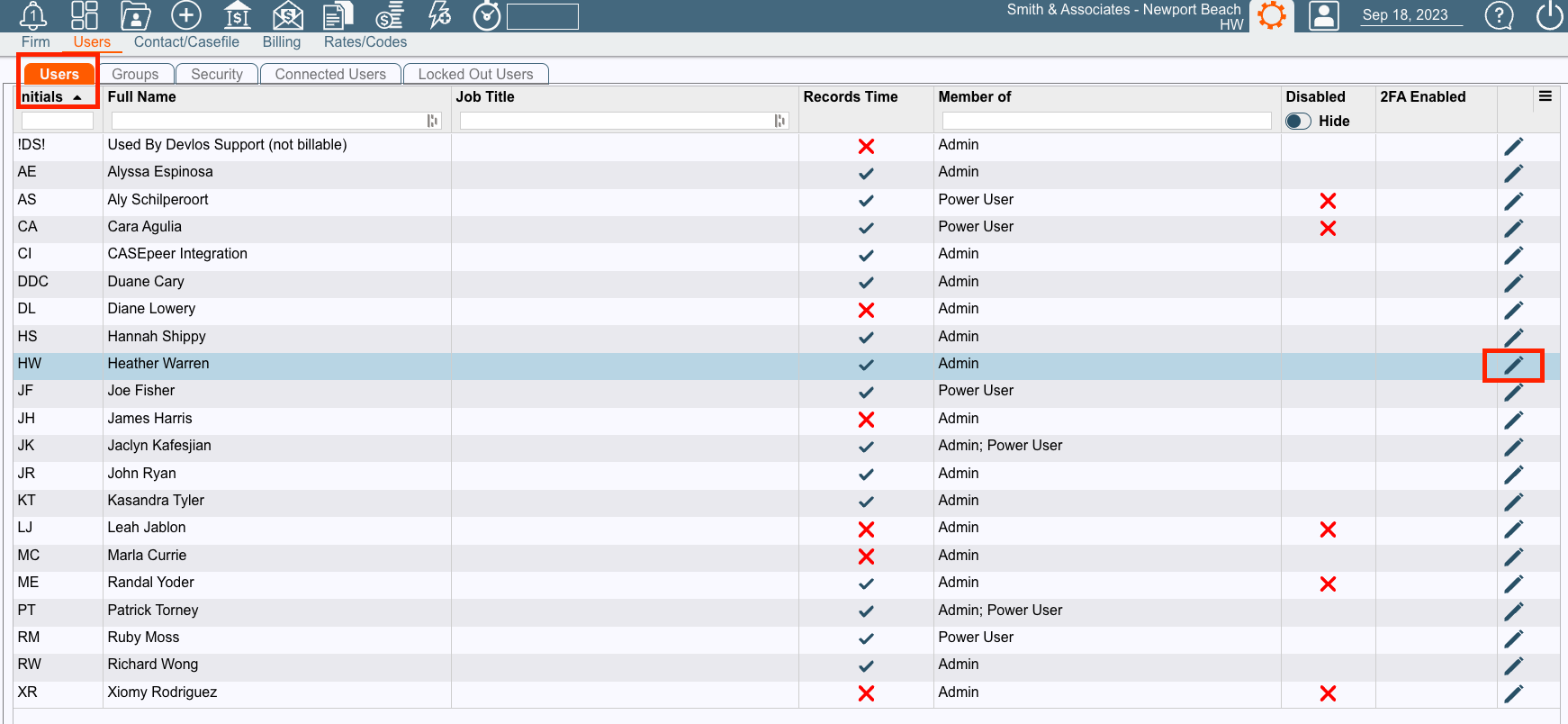This screenshot has width=1568, height=724.
Task: Open the coins stack icon
Action: (390, 15)
